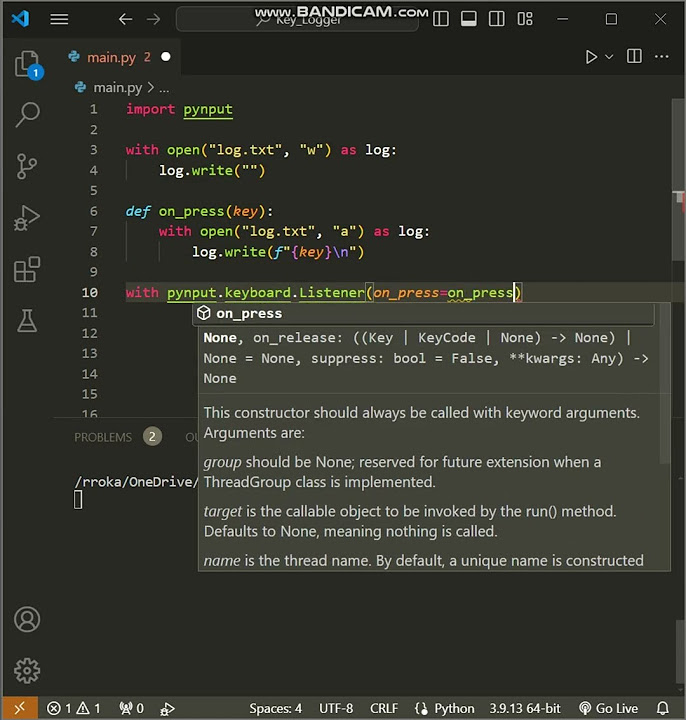The image size is (686, 720).
Task: Select on_press autocomplete suggestion
Action: tap(423, 314)
